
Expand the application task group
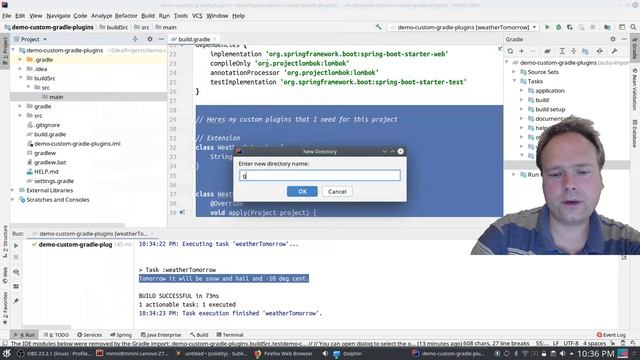pyautogui.click(x=522, y=91)
